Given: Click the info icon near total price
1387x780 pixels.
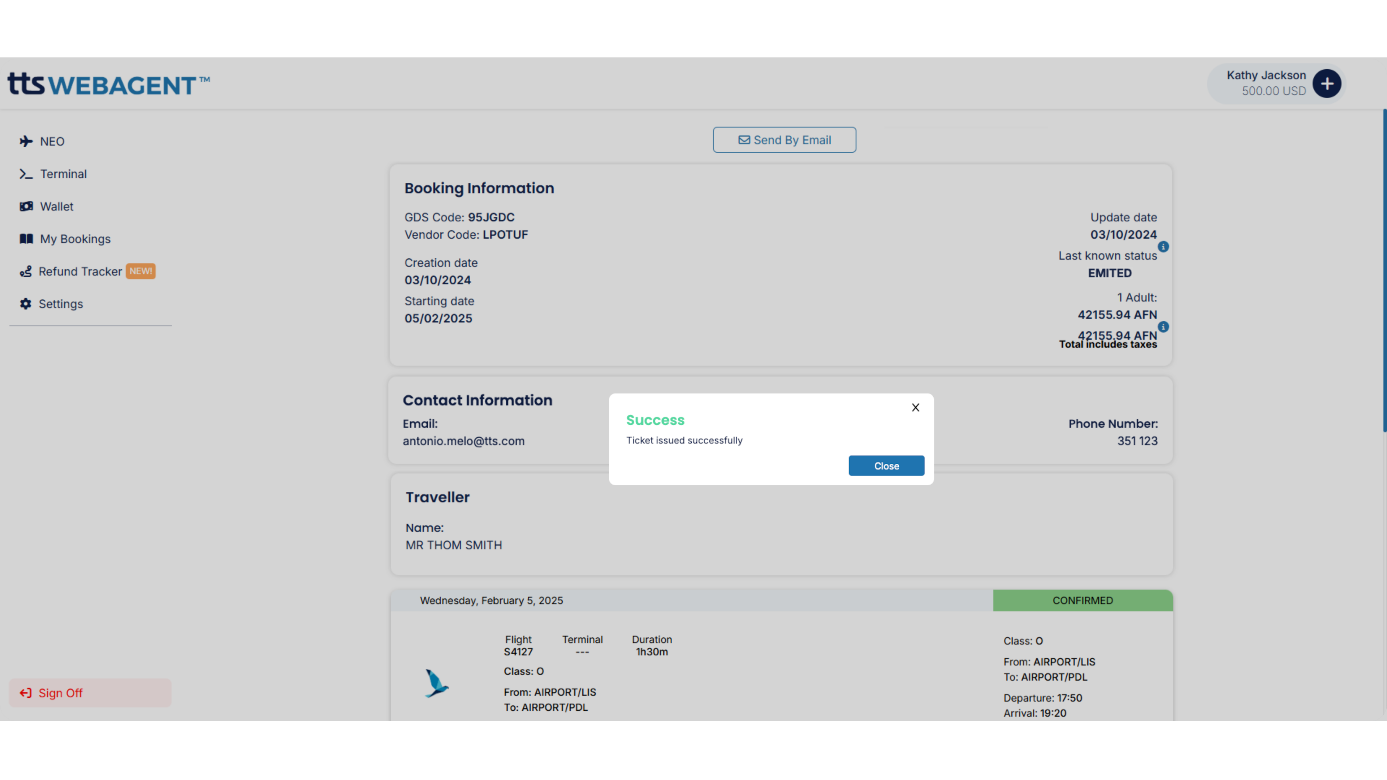Looking at the screenshot, I should coord(1163,327).
